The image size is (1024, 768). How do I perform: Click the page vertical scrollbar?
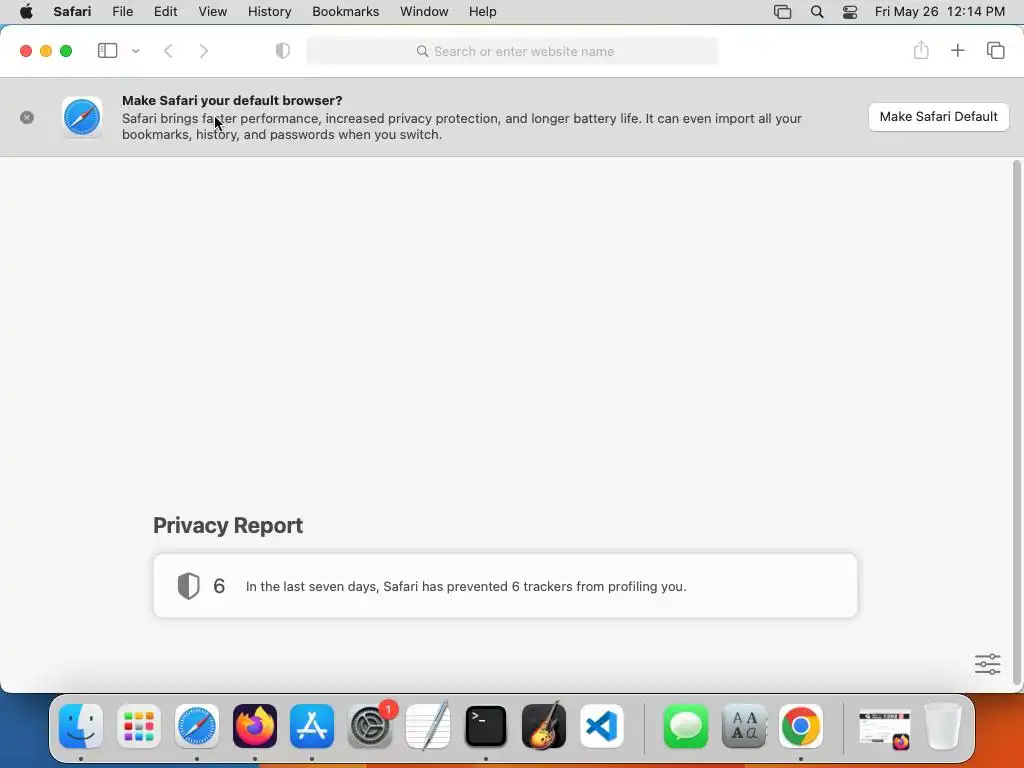tap(1016, 422)
